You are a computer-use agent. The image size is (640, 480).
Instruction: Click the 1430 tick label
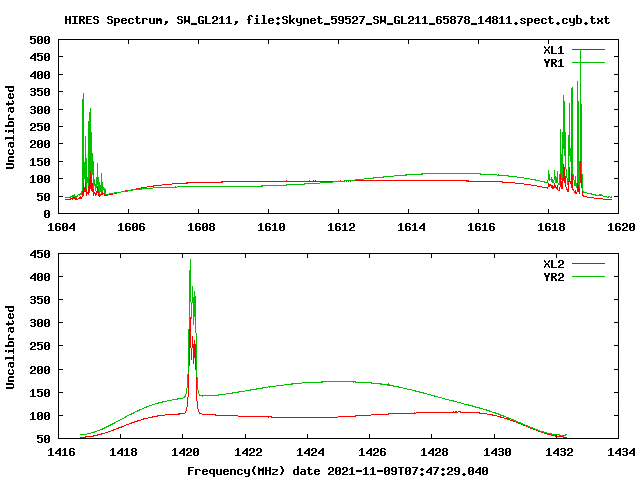497,452
